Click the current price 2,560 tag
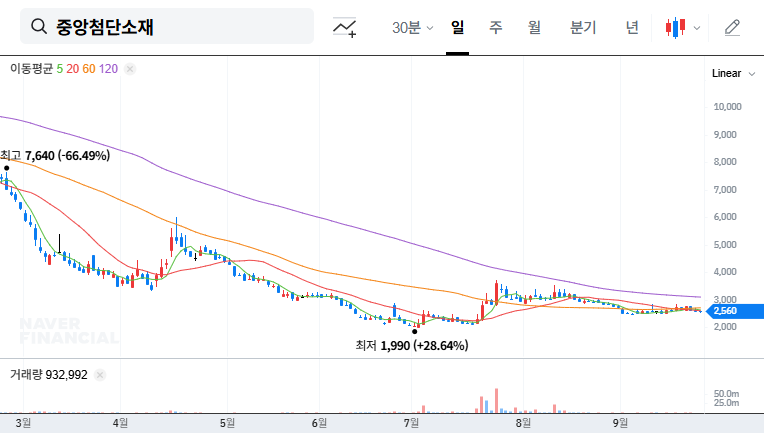764x433 pixels. pos(735,311)
